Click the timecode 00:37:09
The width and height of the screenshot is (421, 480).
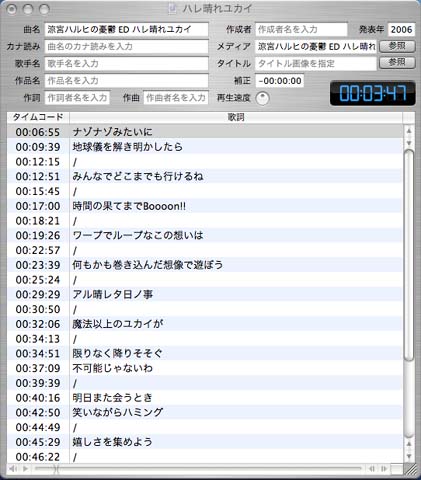tap(38, 368)
